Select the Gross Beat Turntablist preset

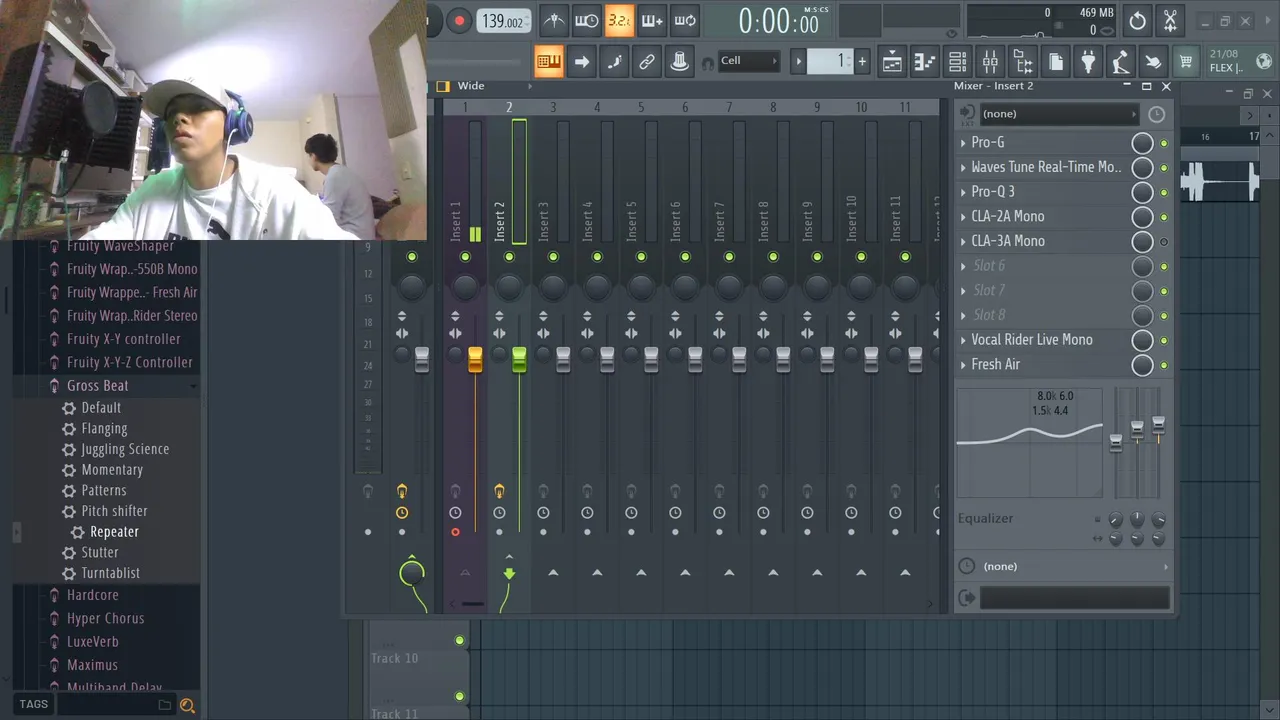click(110, 573)
